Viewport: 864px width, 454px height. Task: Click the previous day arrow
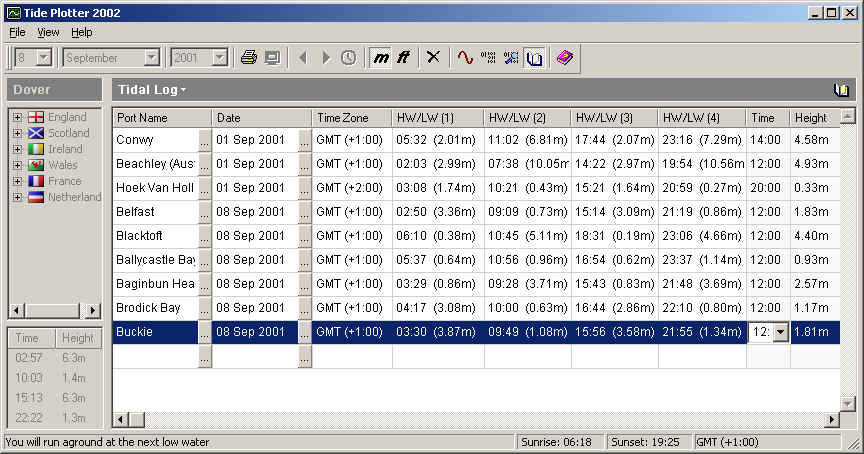[303, 57]
